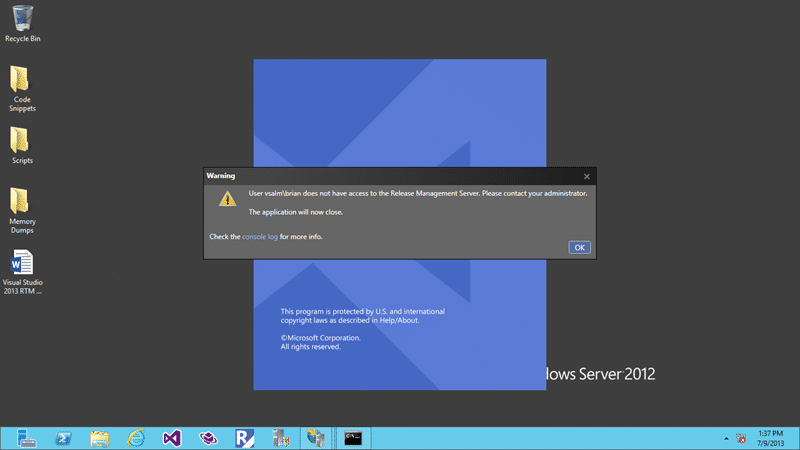Select the Code Snippets folder

pyautogui.click(x=22, y=89)
